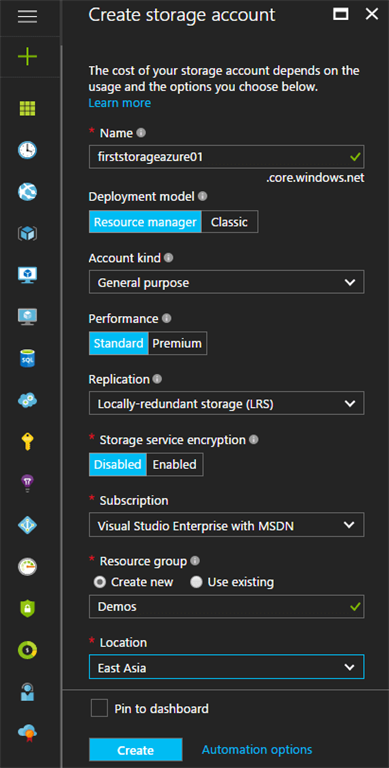Open Virtual machines blue monitor icon
Screen dimensions: 389x768
point(27,275)
